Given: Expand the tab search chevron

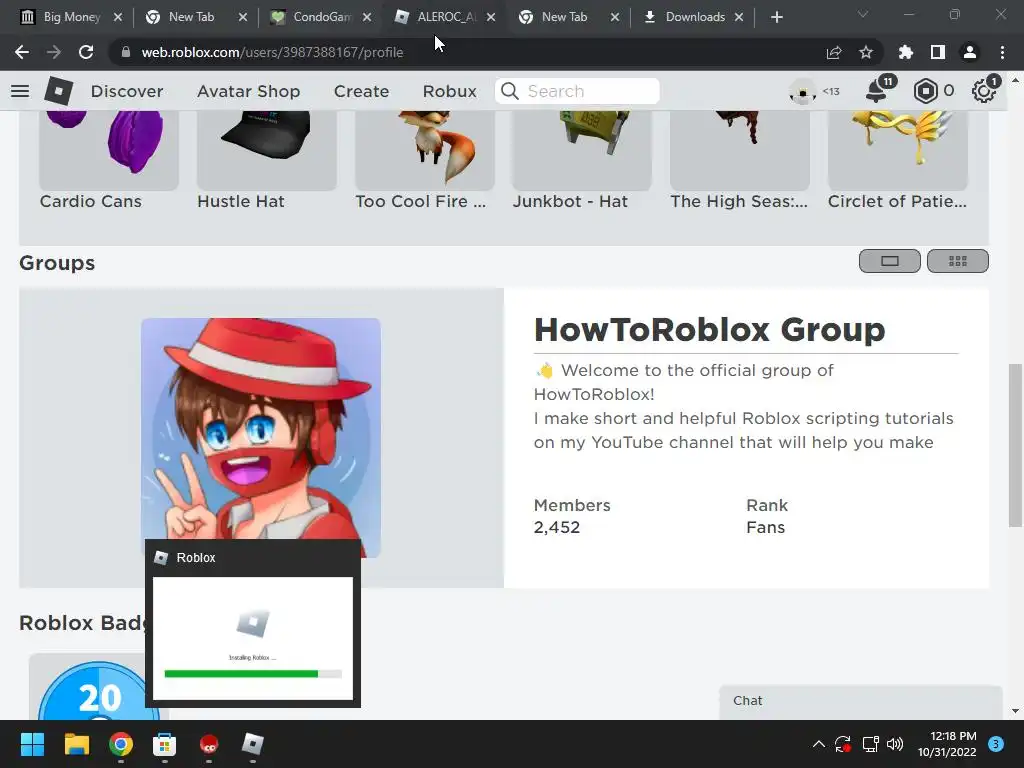Looking at the screenshot, I should pos(863,14).
